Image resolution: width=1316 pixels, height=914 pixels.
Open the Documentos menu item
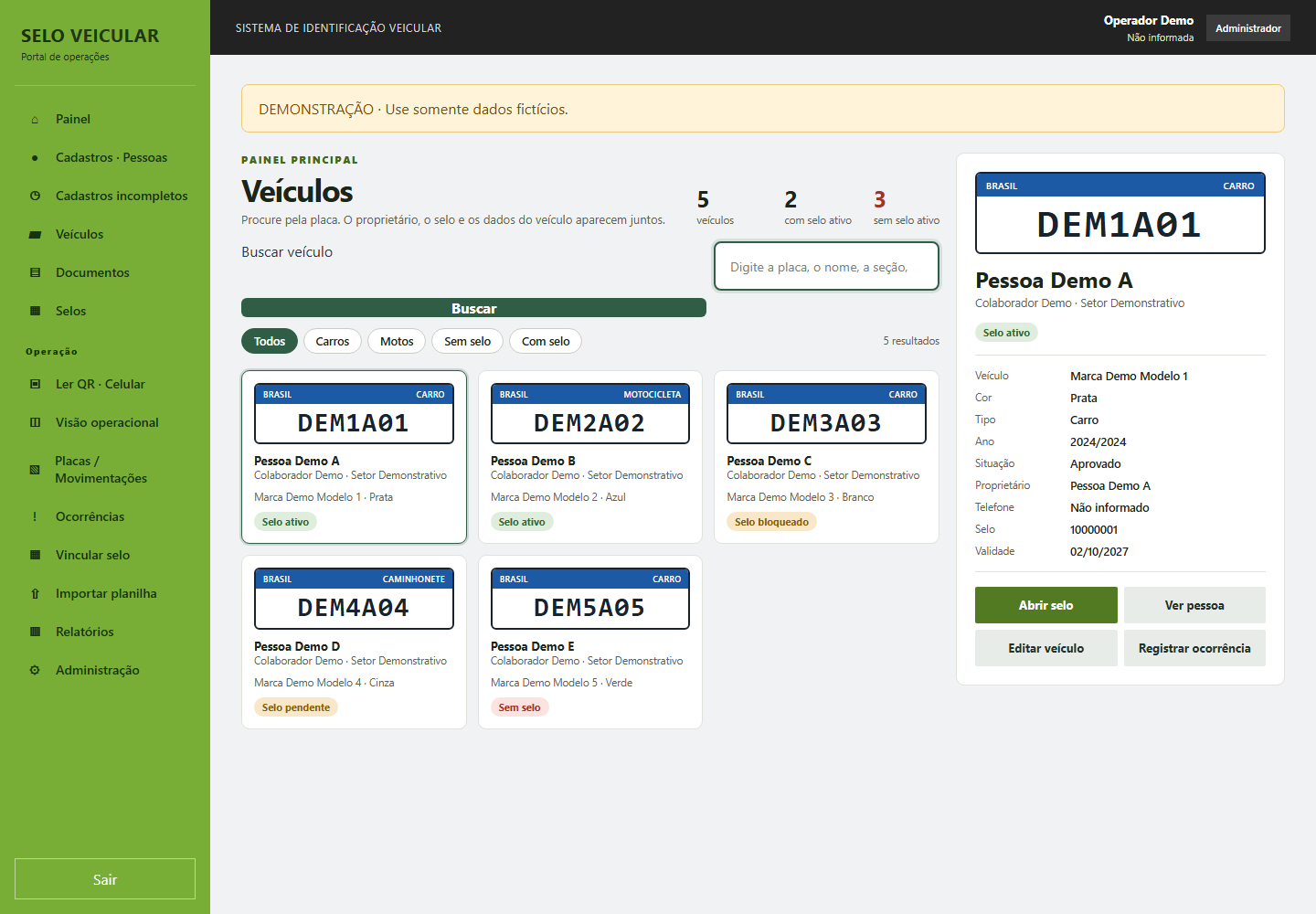click(105, 273)
